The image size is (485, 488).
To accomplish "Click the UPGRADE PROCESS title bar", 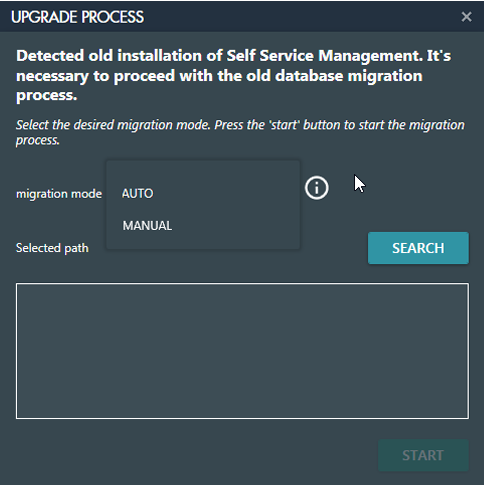I will pyautogui.click(x=233, y=17).
